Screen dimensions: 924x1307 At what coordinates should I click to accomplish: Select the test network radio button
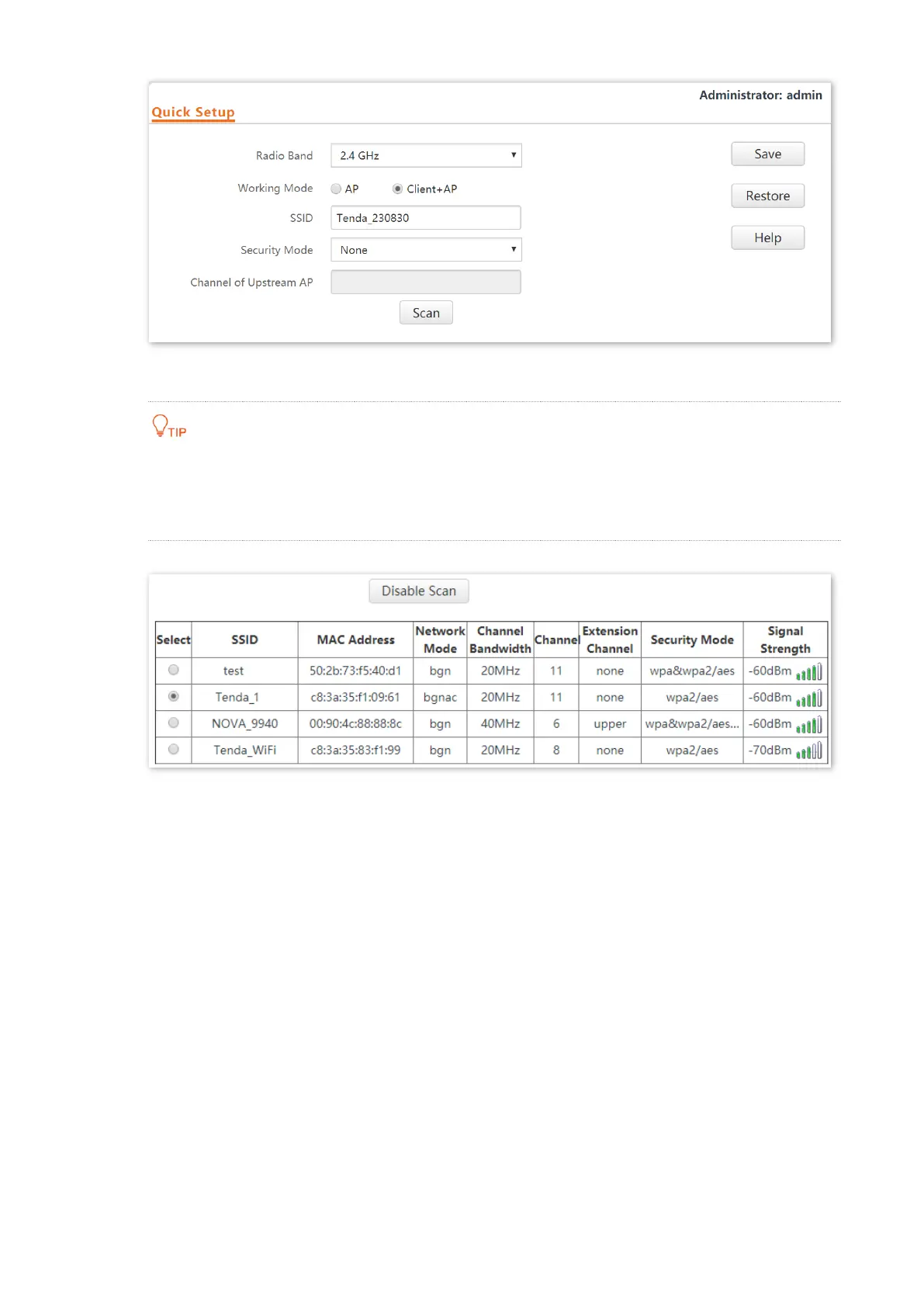(x=174, y=670)
